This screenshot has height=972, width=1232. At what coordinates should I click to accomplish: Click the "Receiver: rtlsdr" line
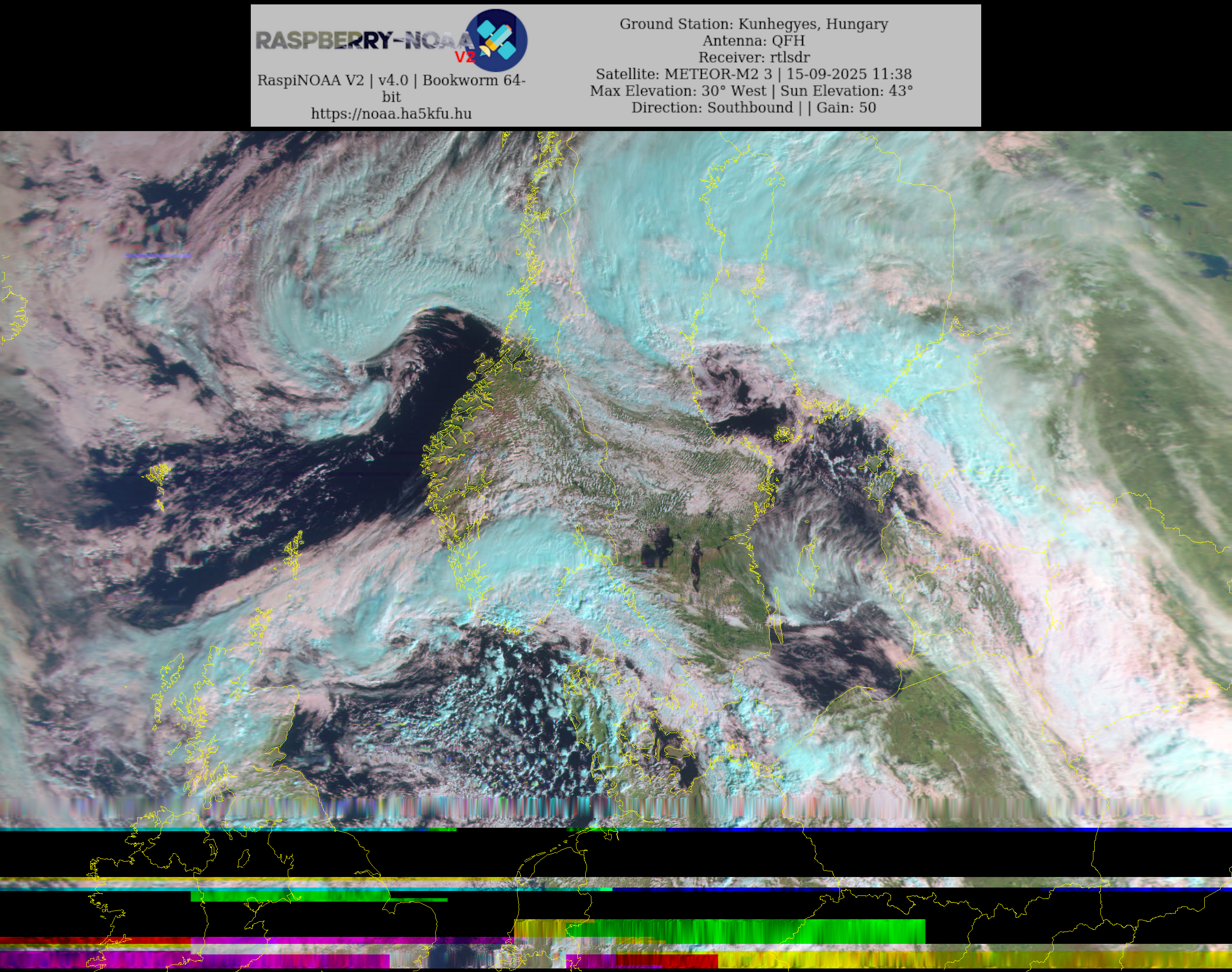click(753, 58)
